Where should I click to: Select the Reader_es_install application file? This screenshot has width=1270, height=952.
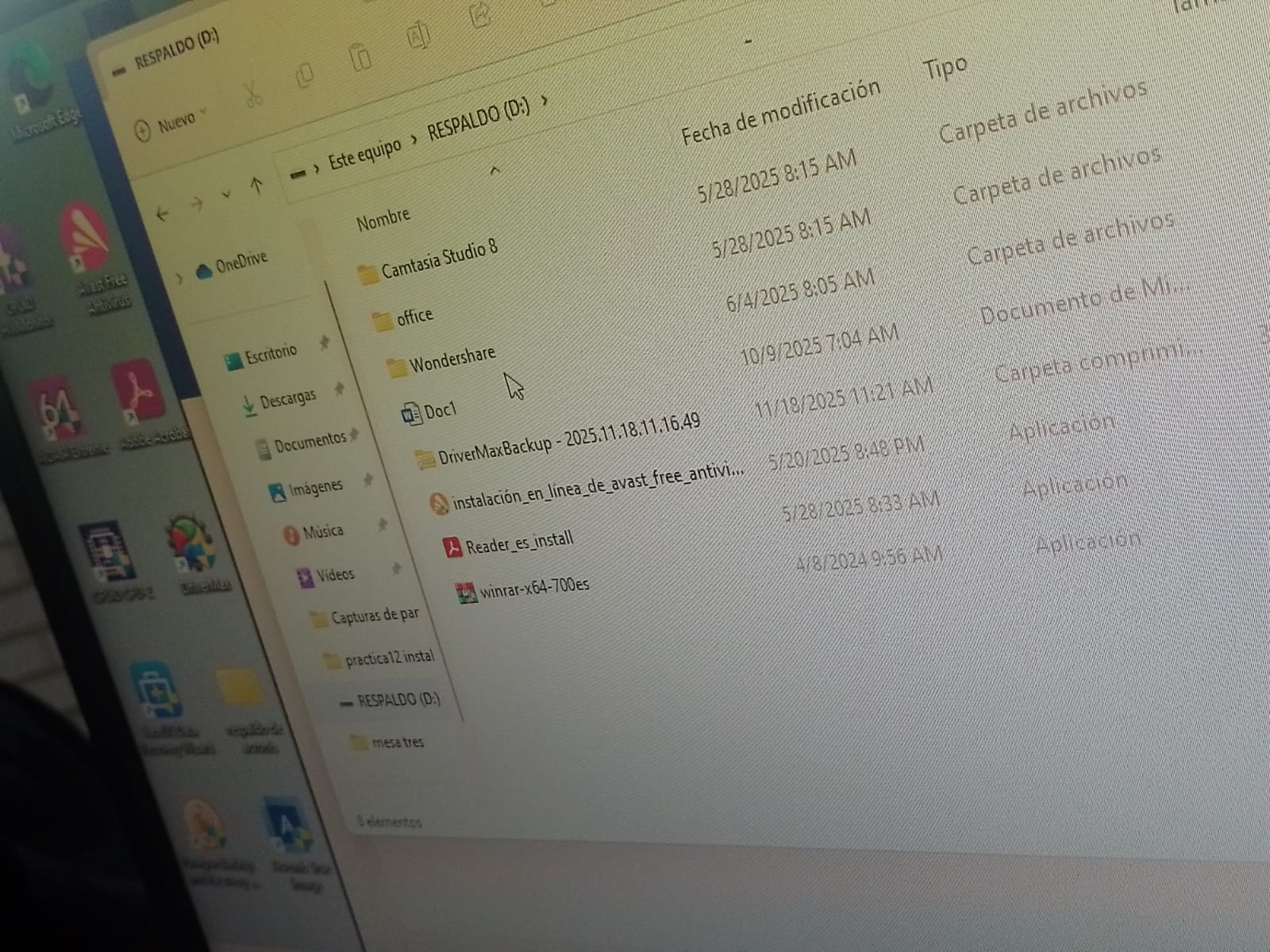click(x=518, y=543)
